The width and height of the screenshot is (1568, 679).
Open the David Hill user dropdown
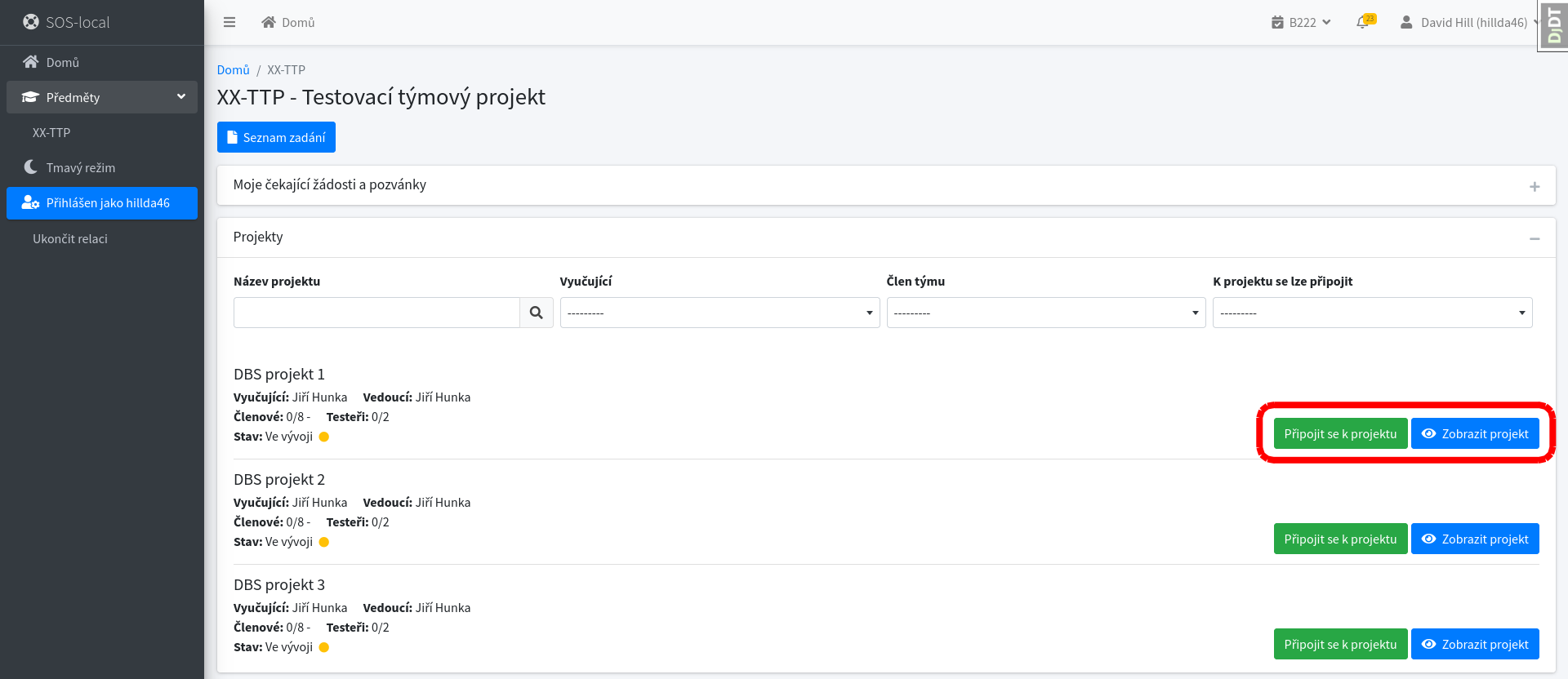tap(1470, 22)
